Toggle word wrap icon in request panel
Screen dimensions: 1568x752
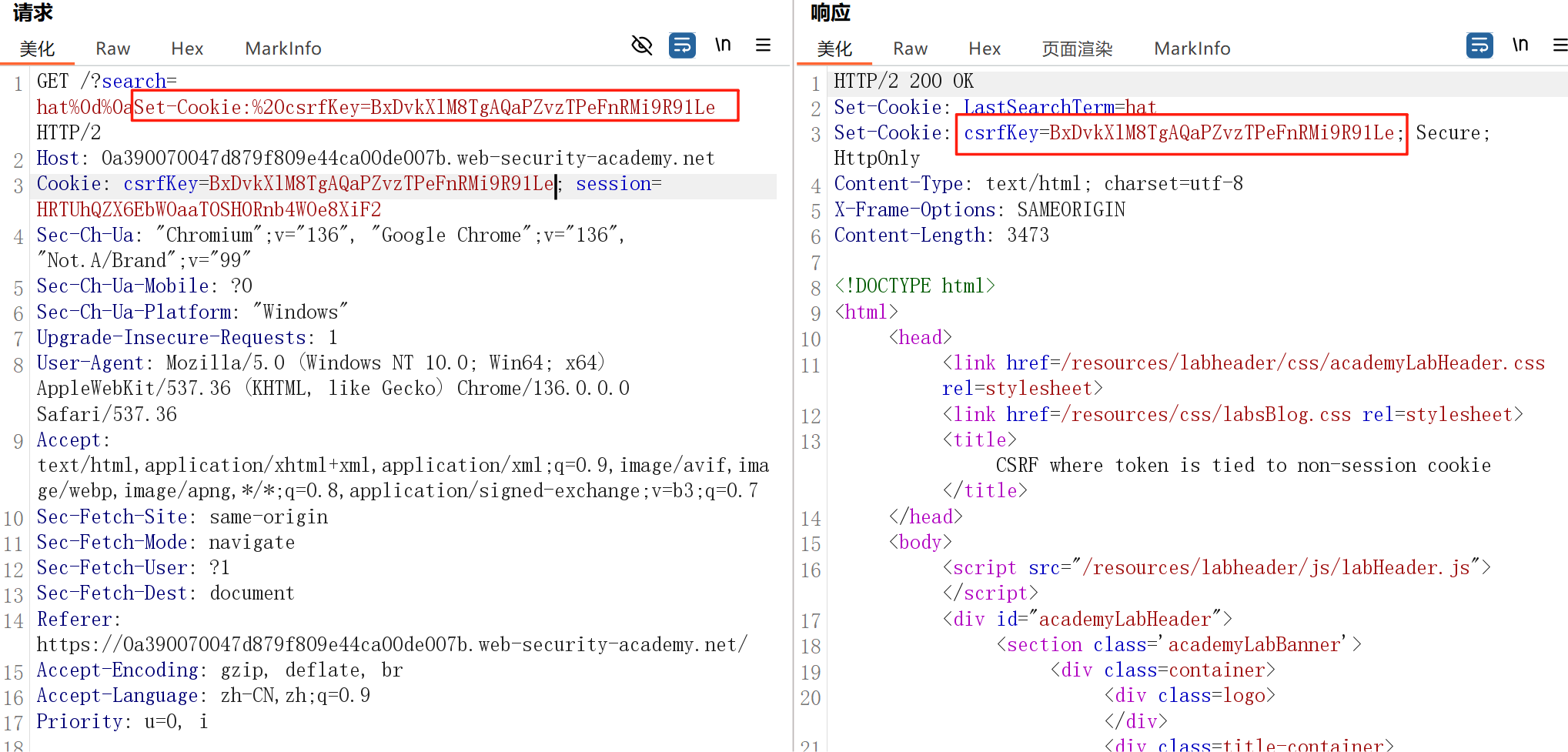click(x=682, y=45)
